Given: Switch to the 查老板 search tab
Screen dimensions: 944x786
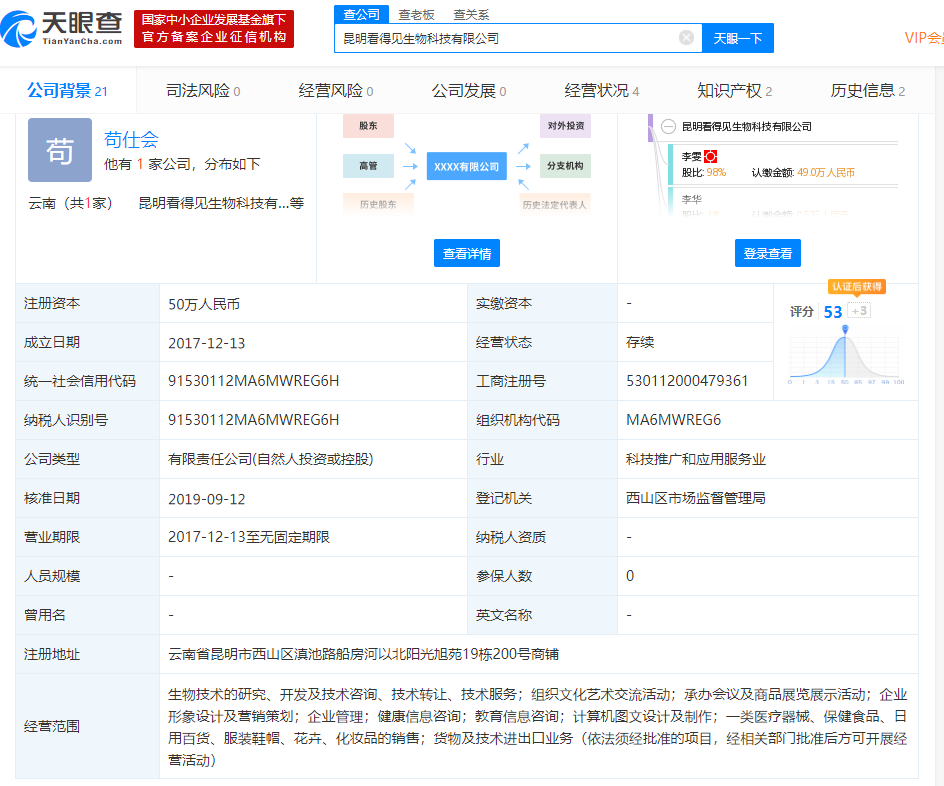Looking at the screenshot, I should [416, 14].
